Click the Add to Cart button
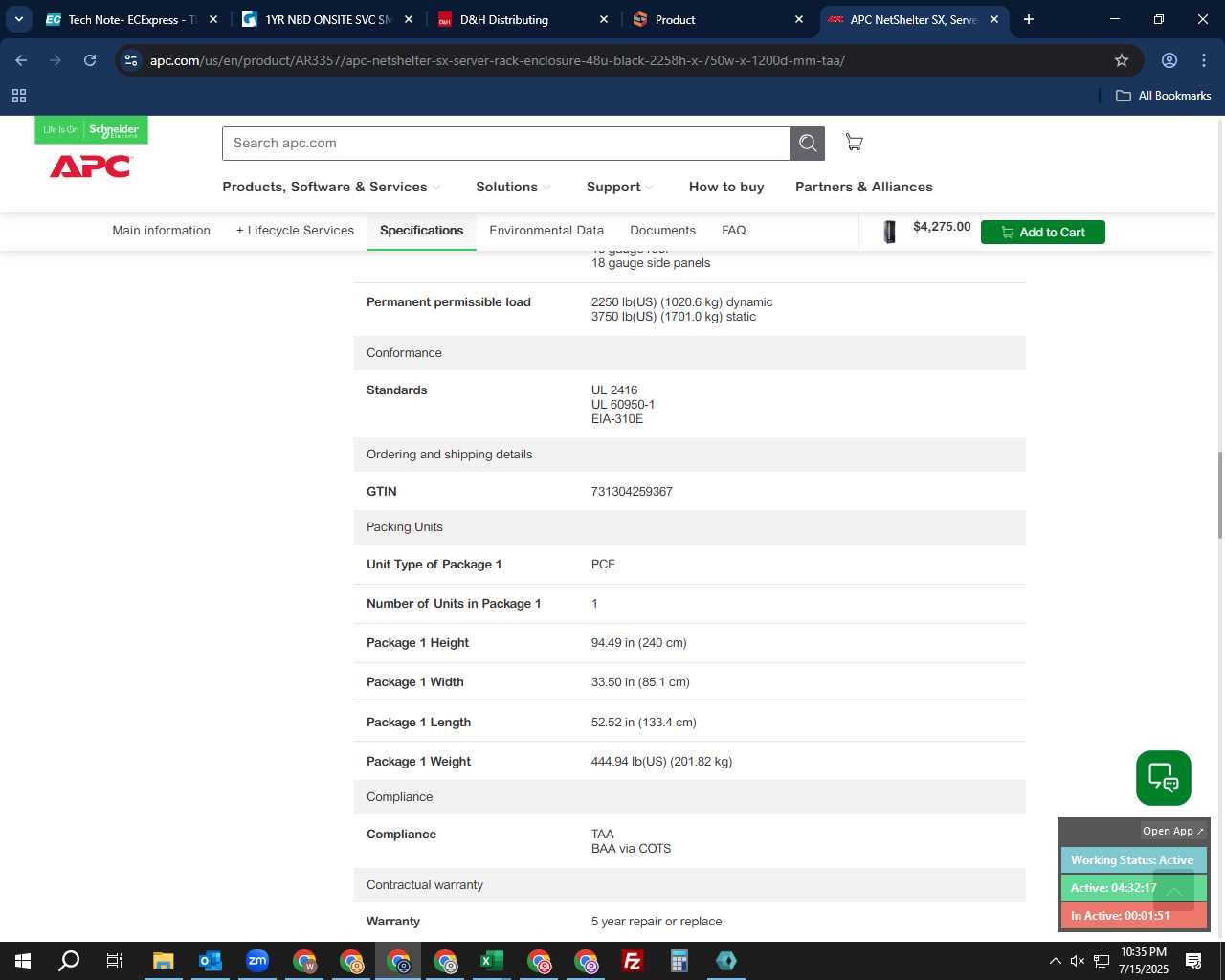 point(1042,232)
